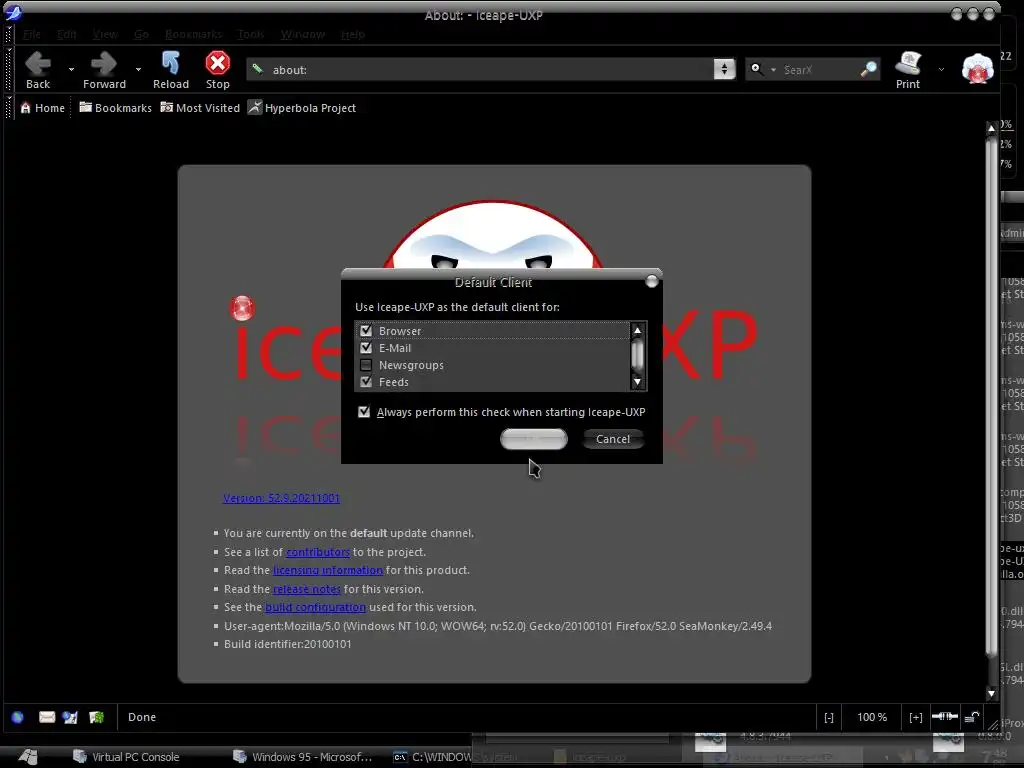This screenshot has width=1024, height=768.
Task: Stop loading the page
Action: tap(217, 70)
